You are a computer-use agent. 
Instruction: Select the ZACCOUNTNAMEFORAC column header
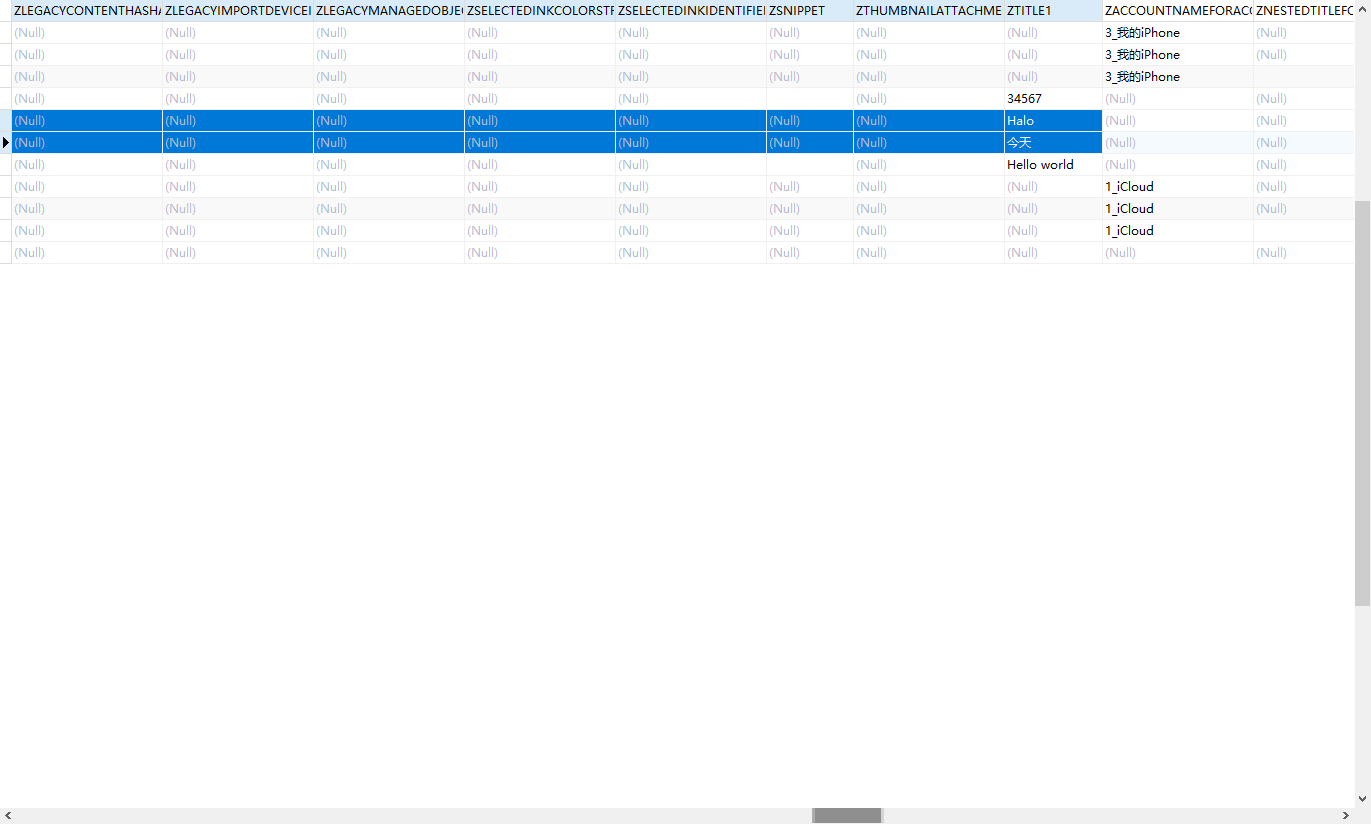pos(1177,11)
